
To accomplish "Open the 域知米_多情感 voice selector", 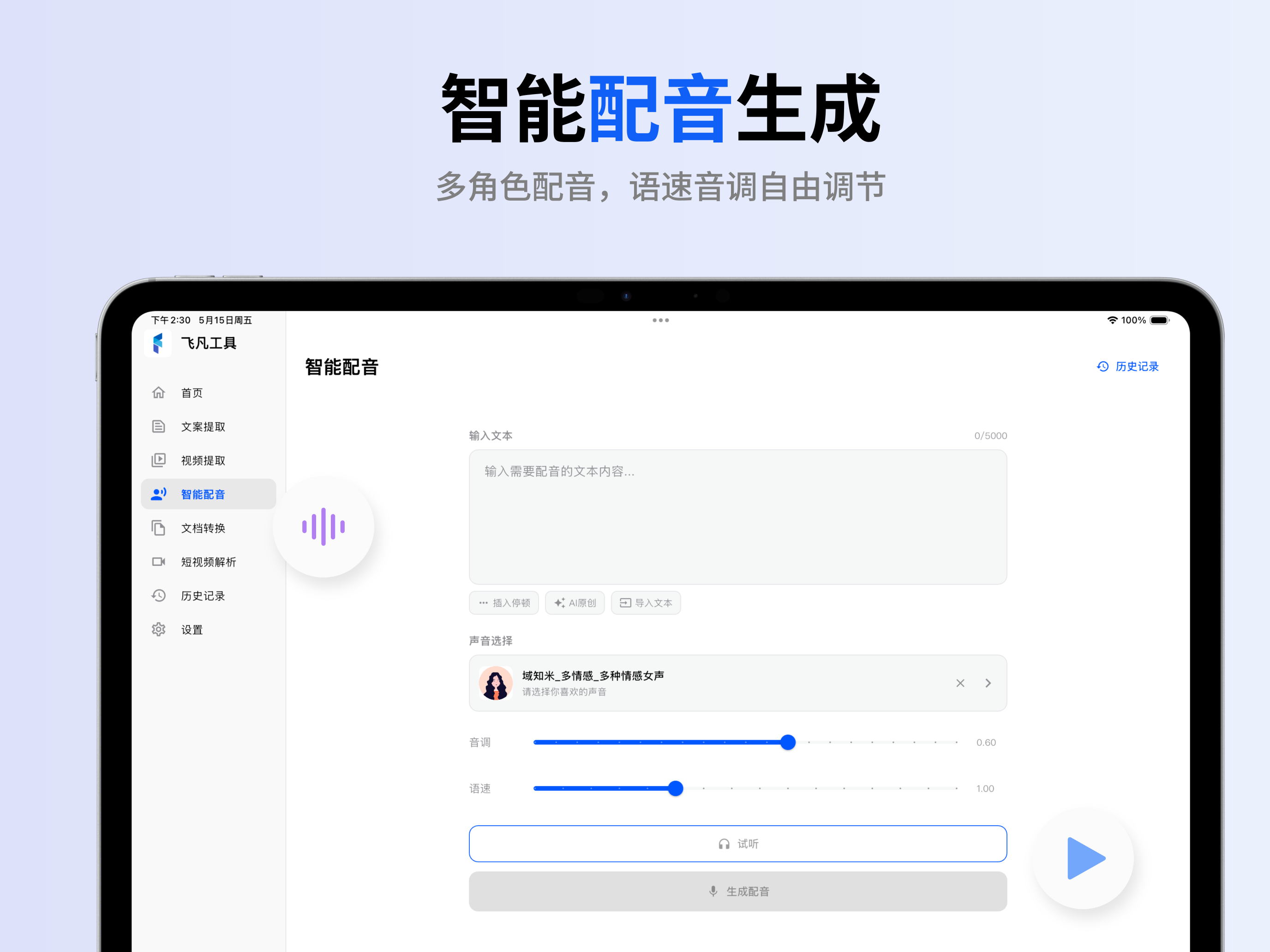I will tap(738, 683).
